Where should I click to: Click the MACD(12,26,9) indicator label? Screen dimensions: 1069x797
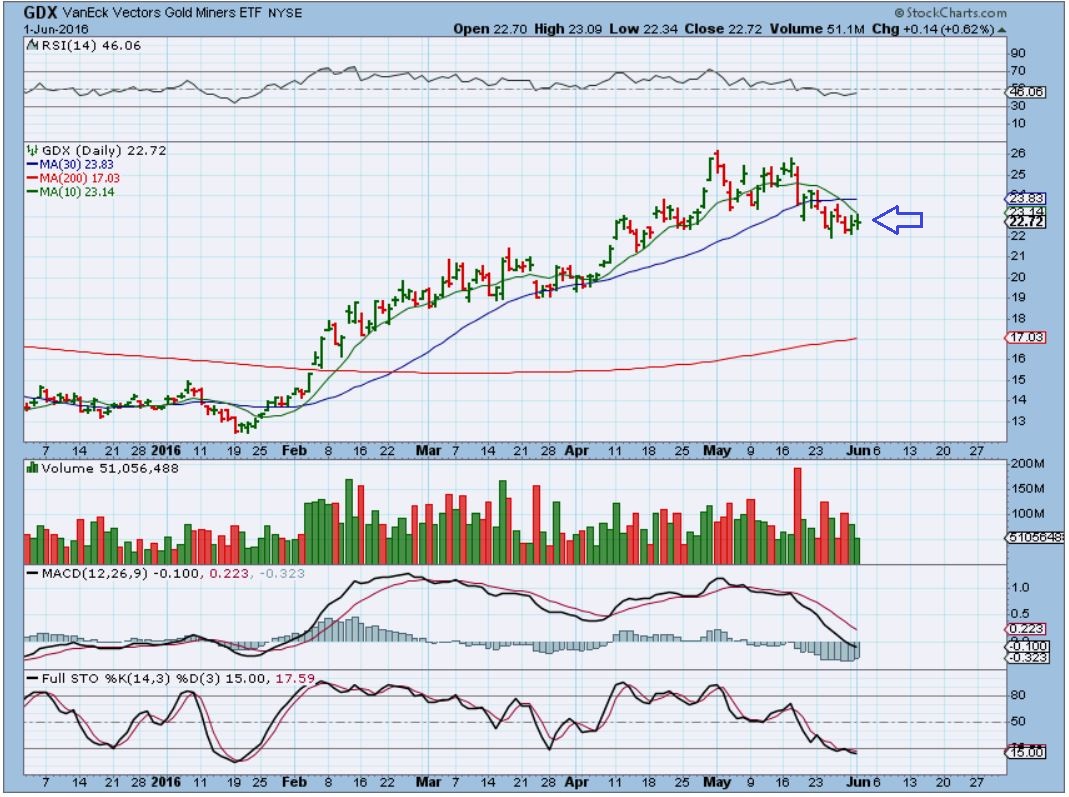point(94,573)
